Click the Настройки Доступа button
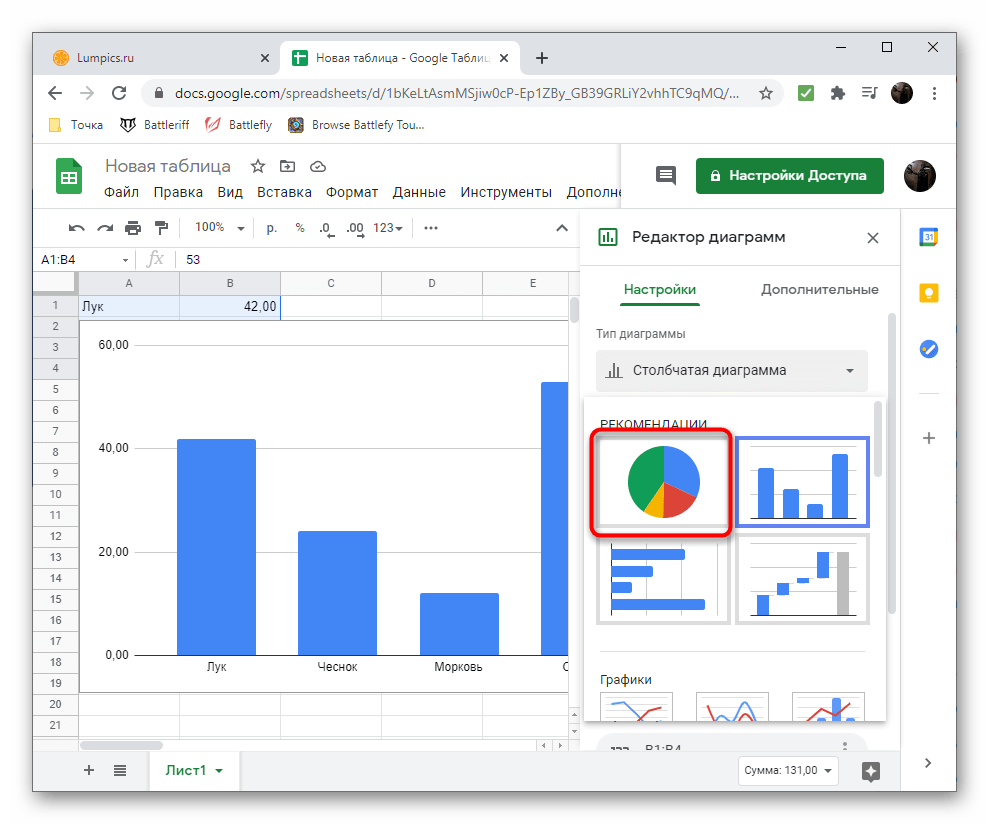The image size is (989, 824). point(789,175)
